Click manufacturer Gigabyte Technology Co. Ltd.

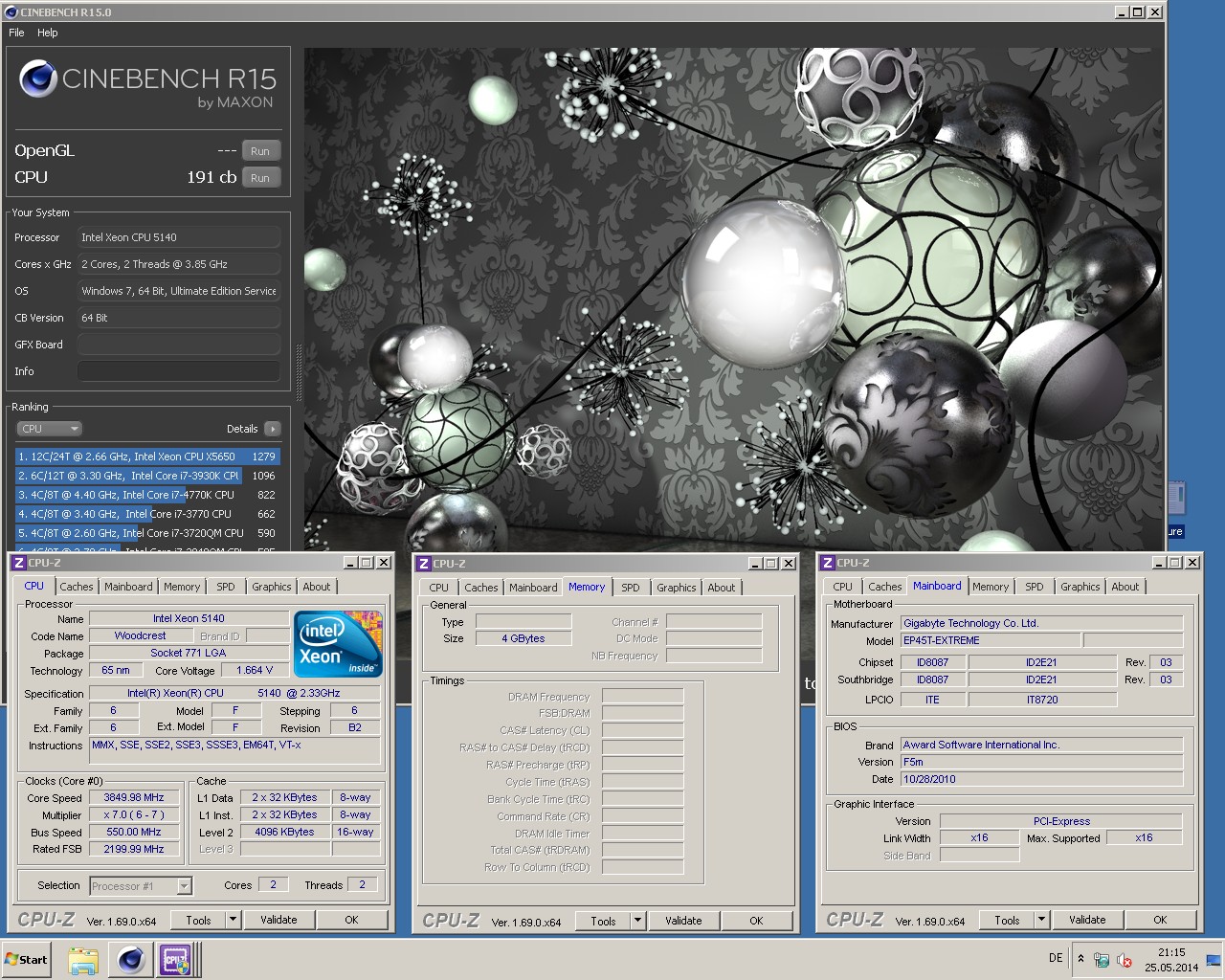pos(1041,623)
